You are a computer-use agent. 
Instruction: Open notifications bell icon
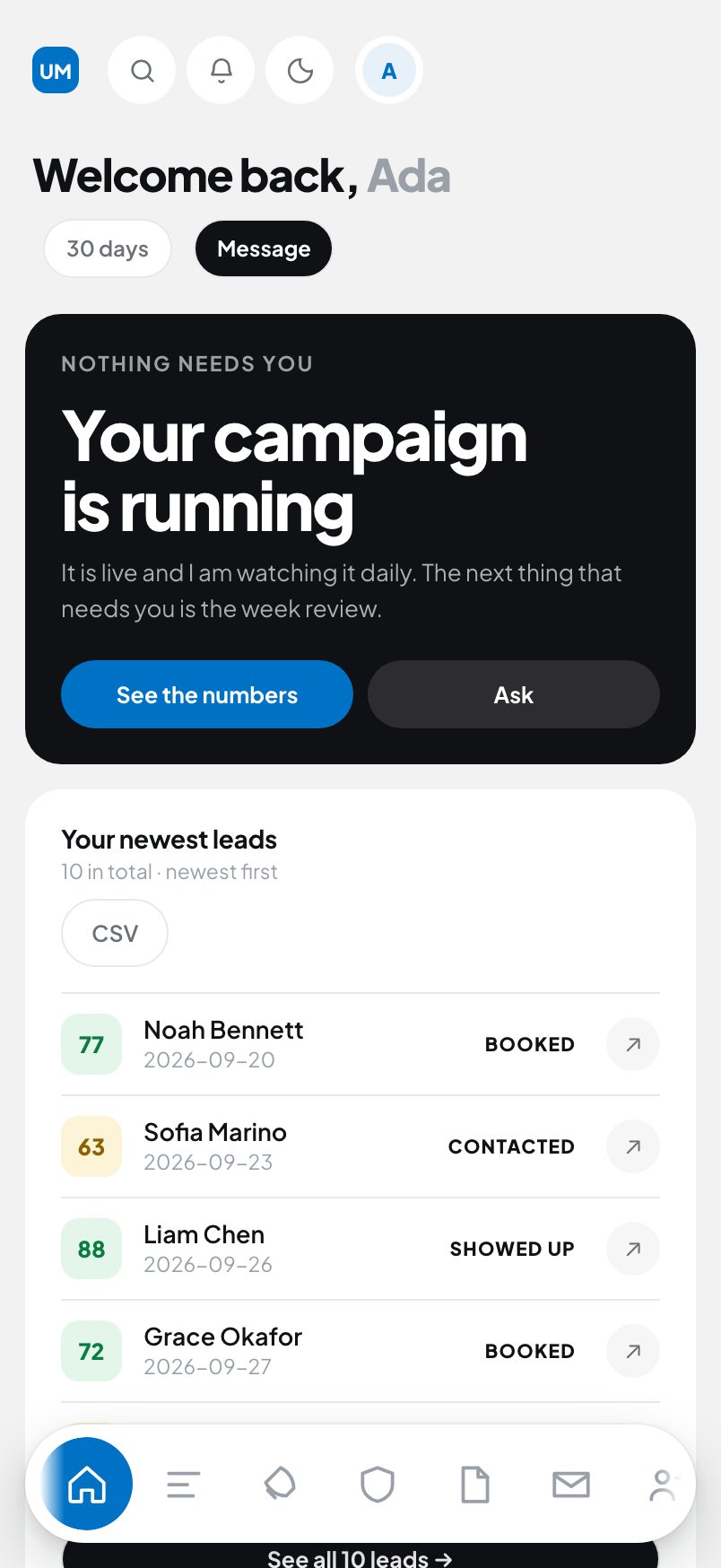click(221, 70)
